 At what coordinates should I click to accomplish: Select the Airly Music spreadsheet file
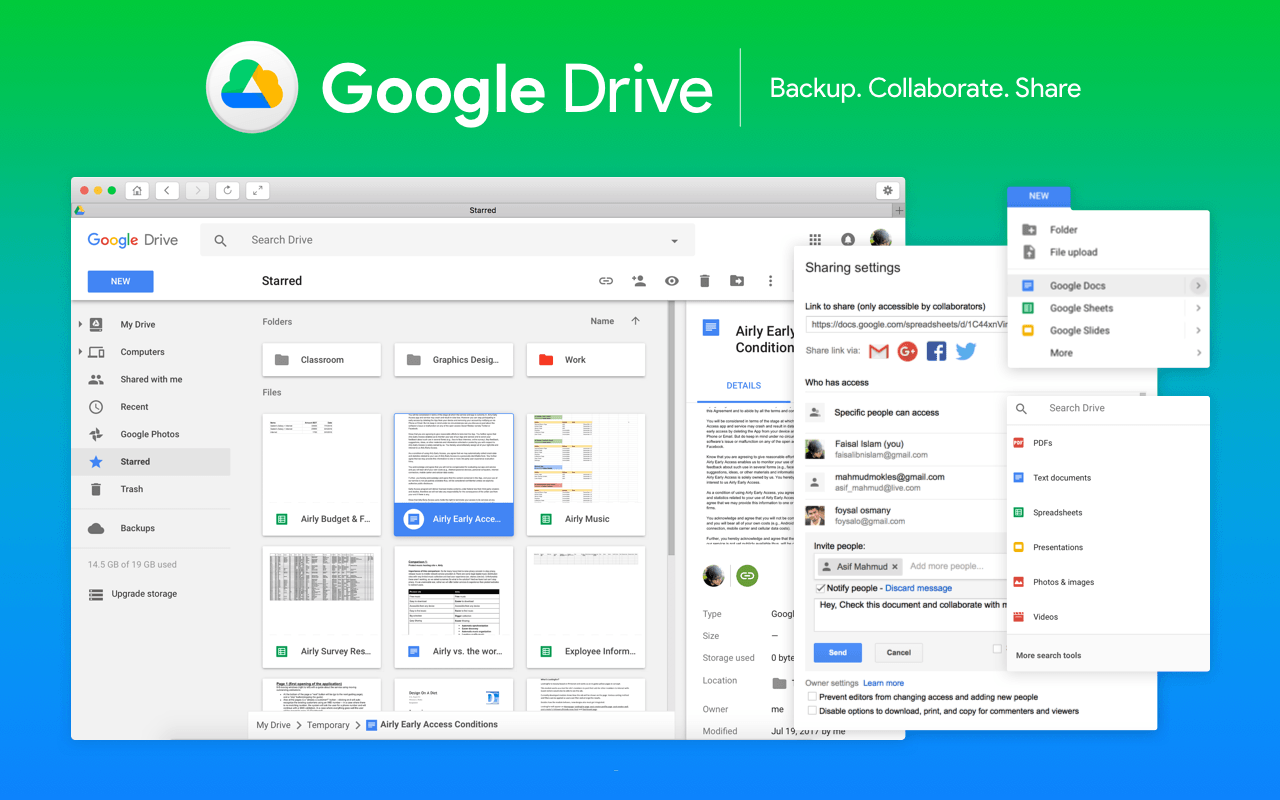point(586,475)
